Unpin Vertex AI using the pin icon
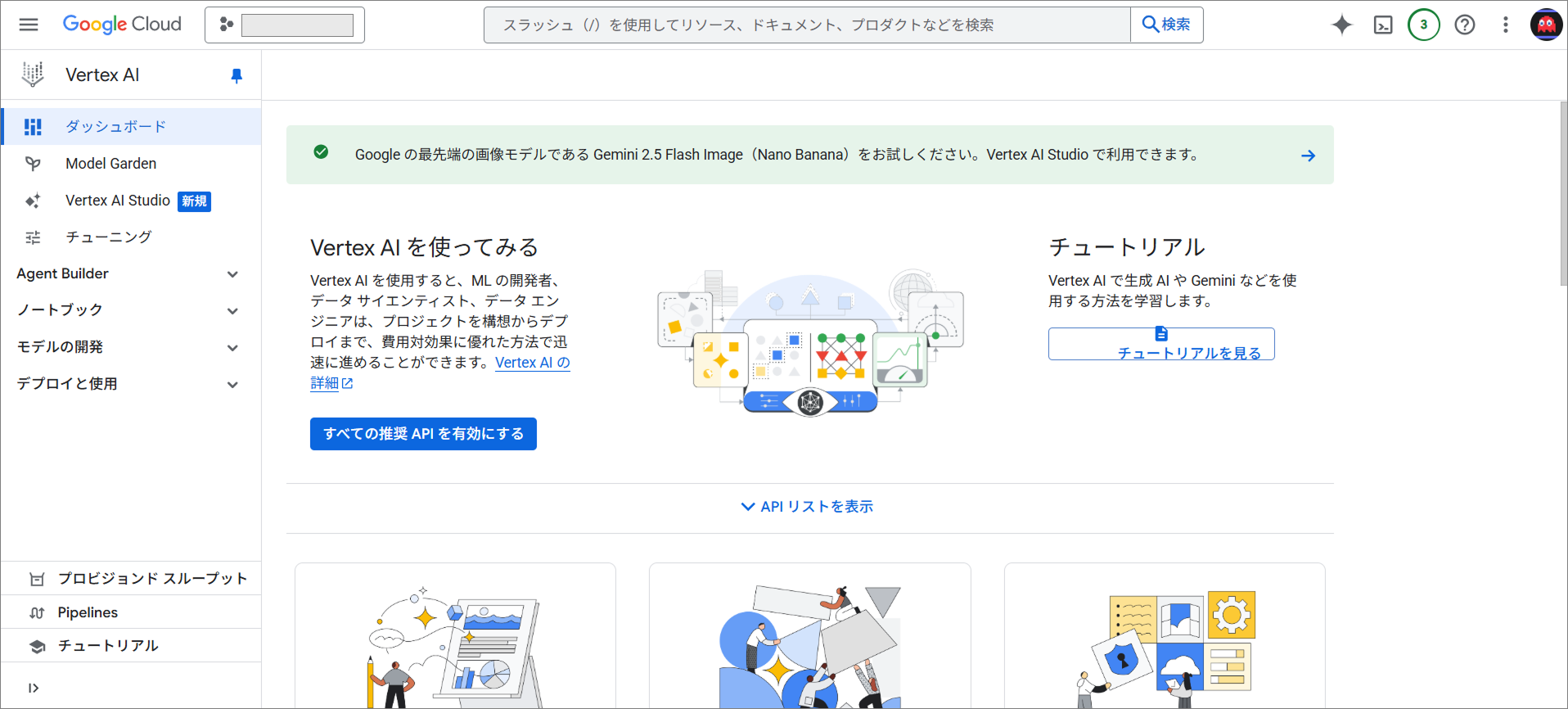This screenshot has width=1568, height=709. (x=237, y=75)
